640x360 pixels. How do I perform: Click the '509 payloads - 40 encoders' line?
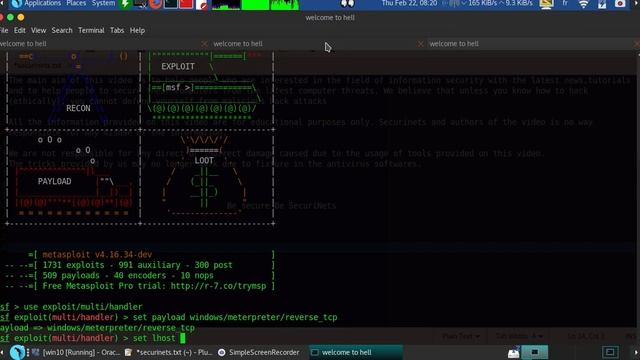click(128, 276)
